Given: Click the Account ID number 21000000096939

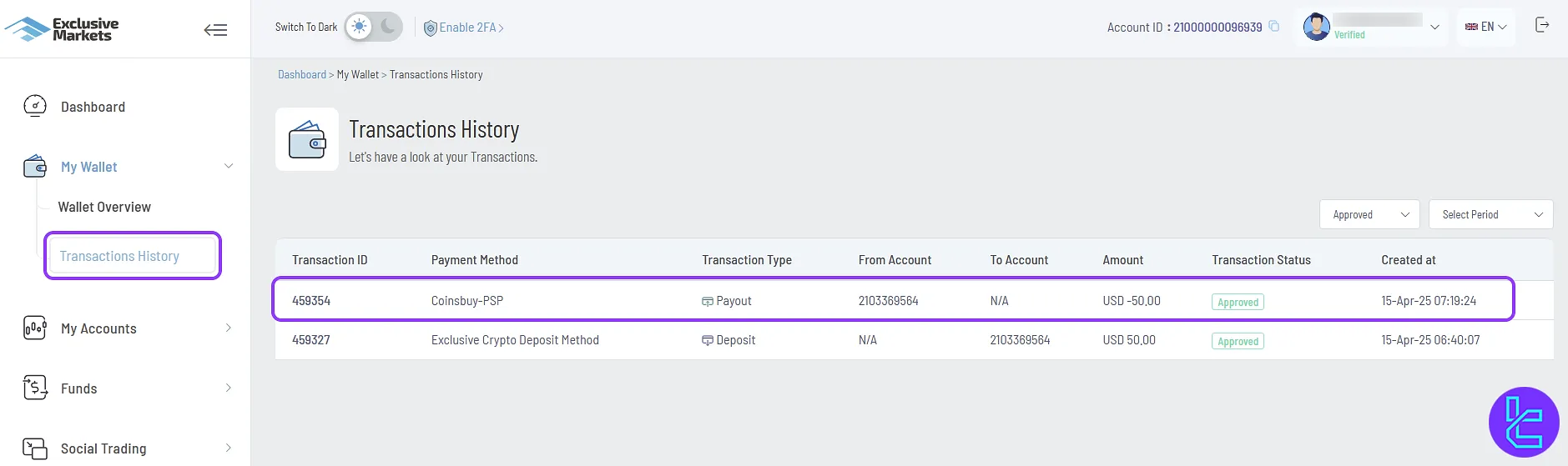Looking at the screenshot, I should tap(1218, 28).
